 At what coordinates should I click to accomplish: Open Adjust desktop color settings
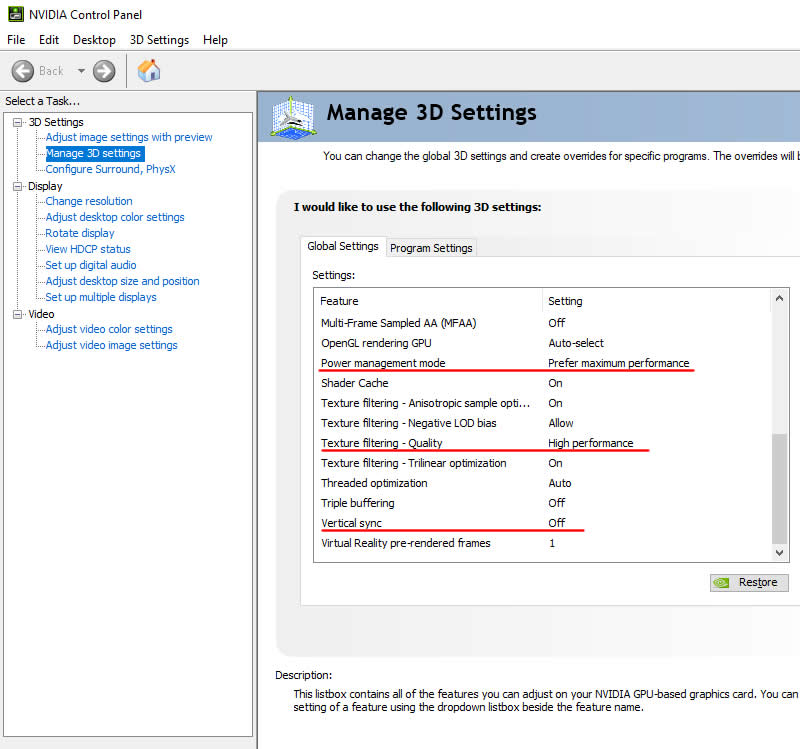(115, 217)
